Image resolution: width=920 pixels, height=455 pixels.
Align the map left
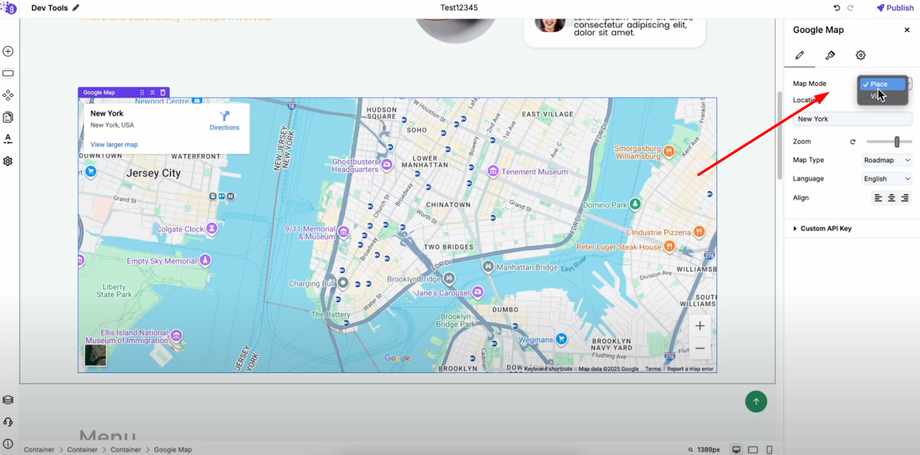(878, 198)
